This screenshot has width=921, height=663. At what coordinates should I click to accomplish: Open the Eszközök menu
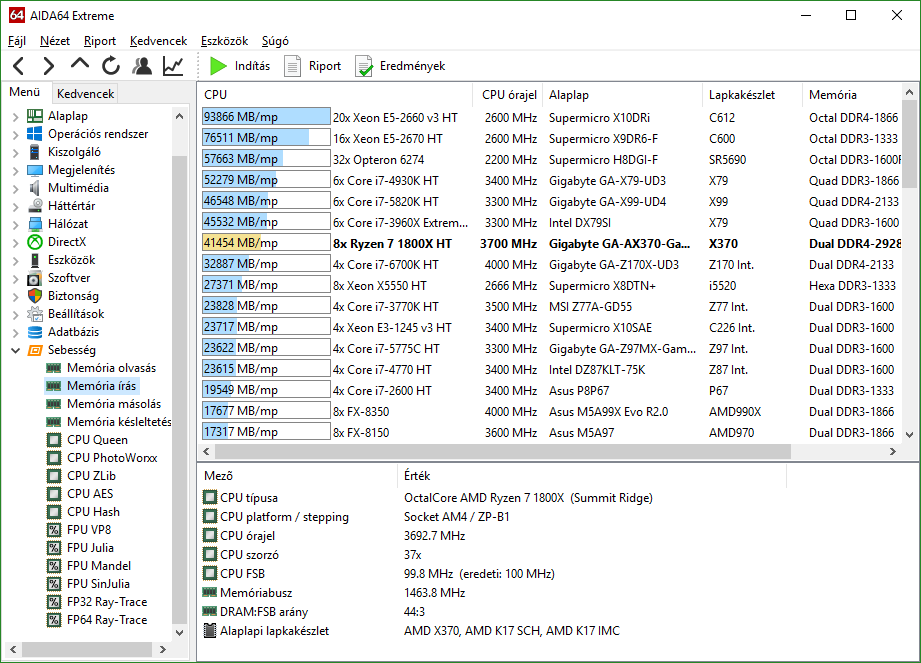[224, 41]
